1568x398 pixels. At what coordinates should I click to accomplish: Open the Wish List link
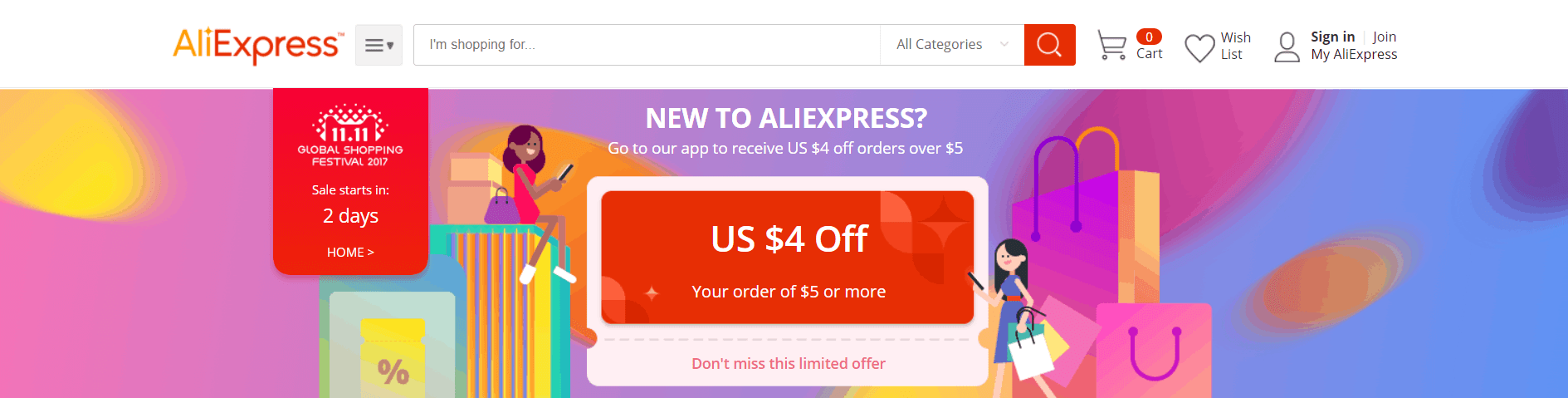[x=1235, y=46]
